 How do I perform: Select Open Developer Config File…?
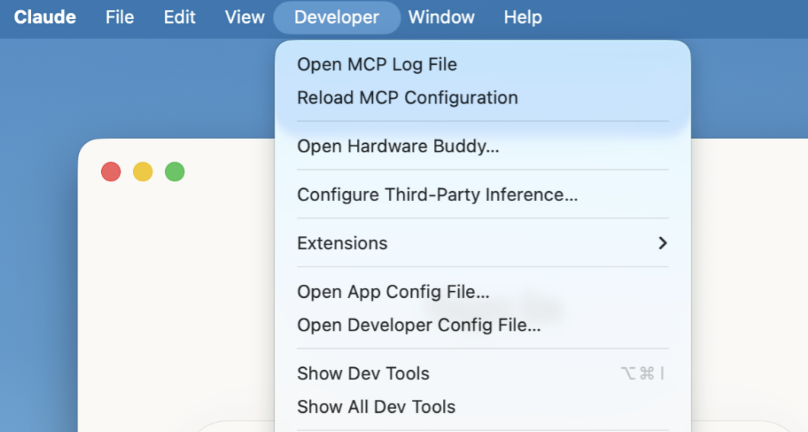click(x=483, y=325)
